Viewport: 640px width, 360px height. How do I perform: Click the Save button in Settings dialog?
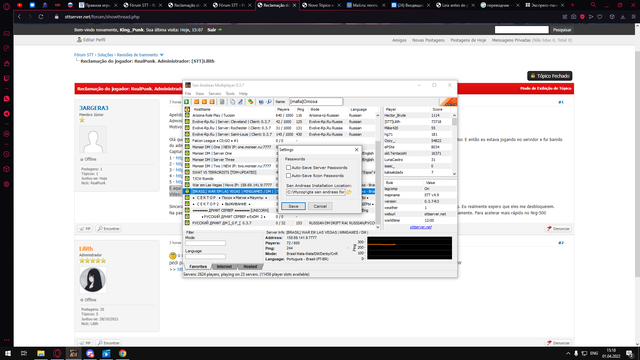coord(293,206)
